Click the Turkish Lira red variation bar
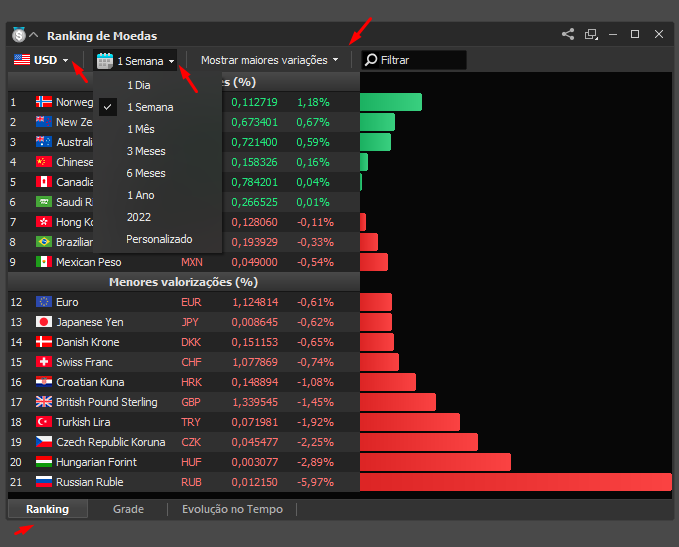679x547 pixels. 410,422
